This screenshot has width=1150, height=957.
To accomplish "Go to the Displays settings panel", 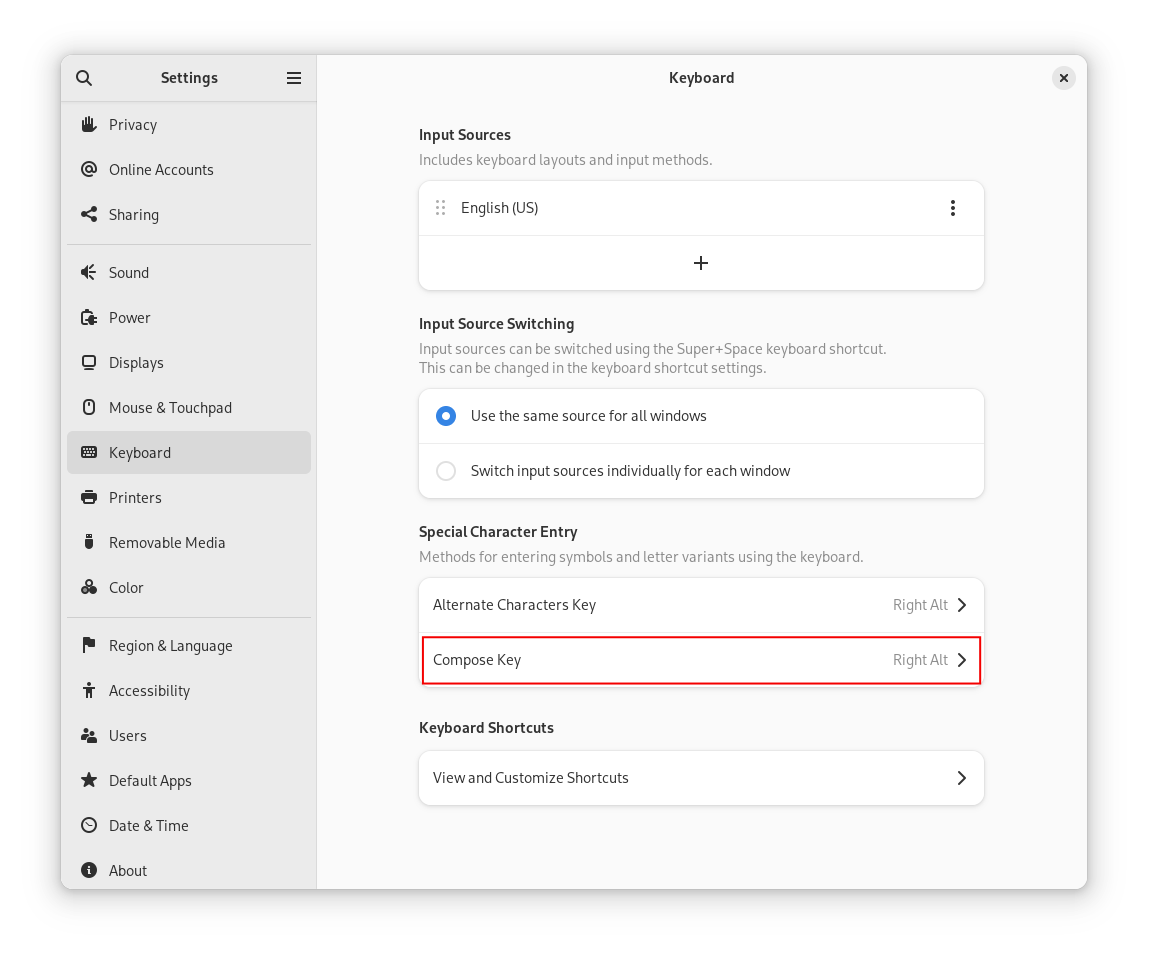I will (136, 363).
